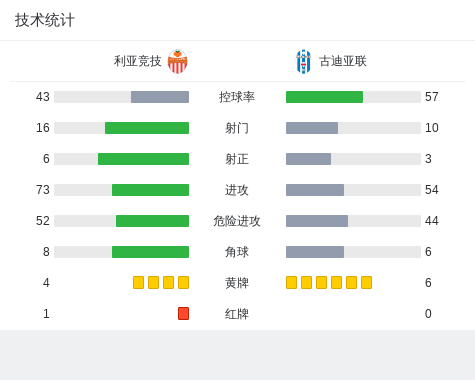Image resolution: width=475 pixels, height=380 pixels.
Task: Click the gray 控球率 bar for 利亚竞技
Action: point(160,97)
